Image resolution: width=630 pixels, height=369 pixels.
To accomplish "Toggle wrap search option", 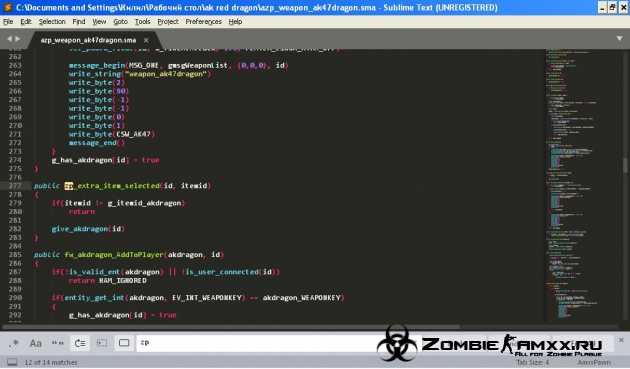I will [x=80, y=343].
